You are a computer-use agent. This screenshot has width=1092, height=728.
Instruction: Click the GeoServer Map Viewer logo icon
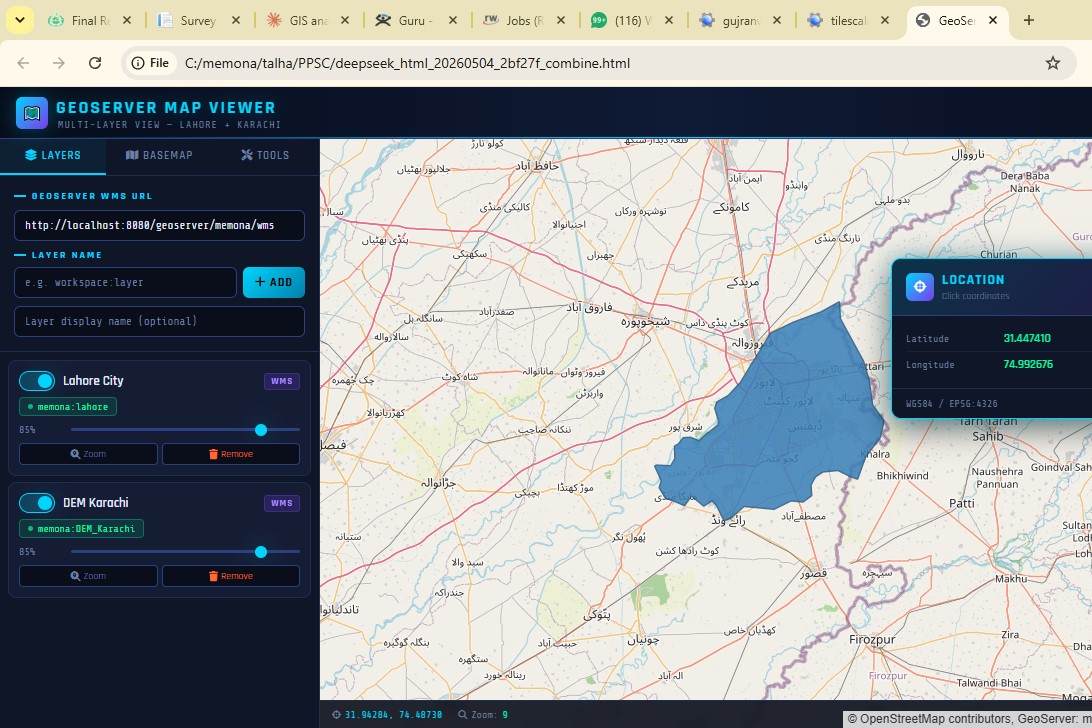point(31,113)
